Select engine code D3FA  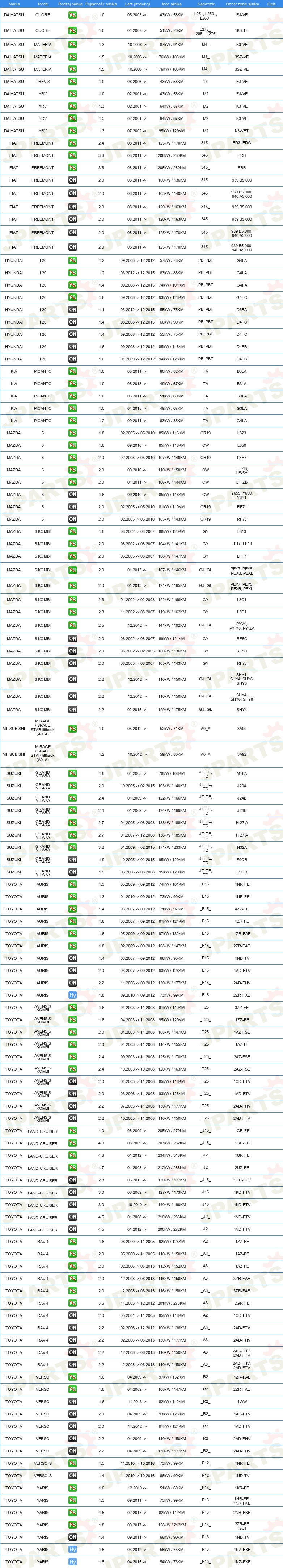tap(242, 310)
